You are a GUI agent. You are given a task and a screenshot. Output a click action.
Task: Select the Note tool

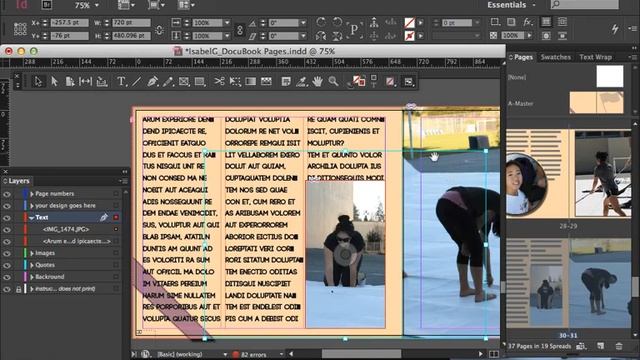pos(286,82)
